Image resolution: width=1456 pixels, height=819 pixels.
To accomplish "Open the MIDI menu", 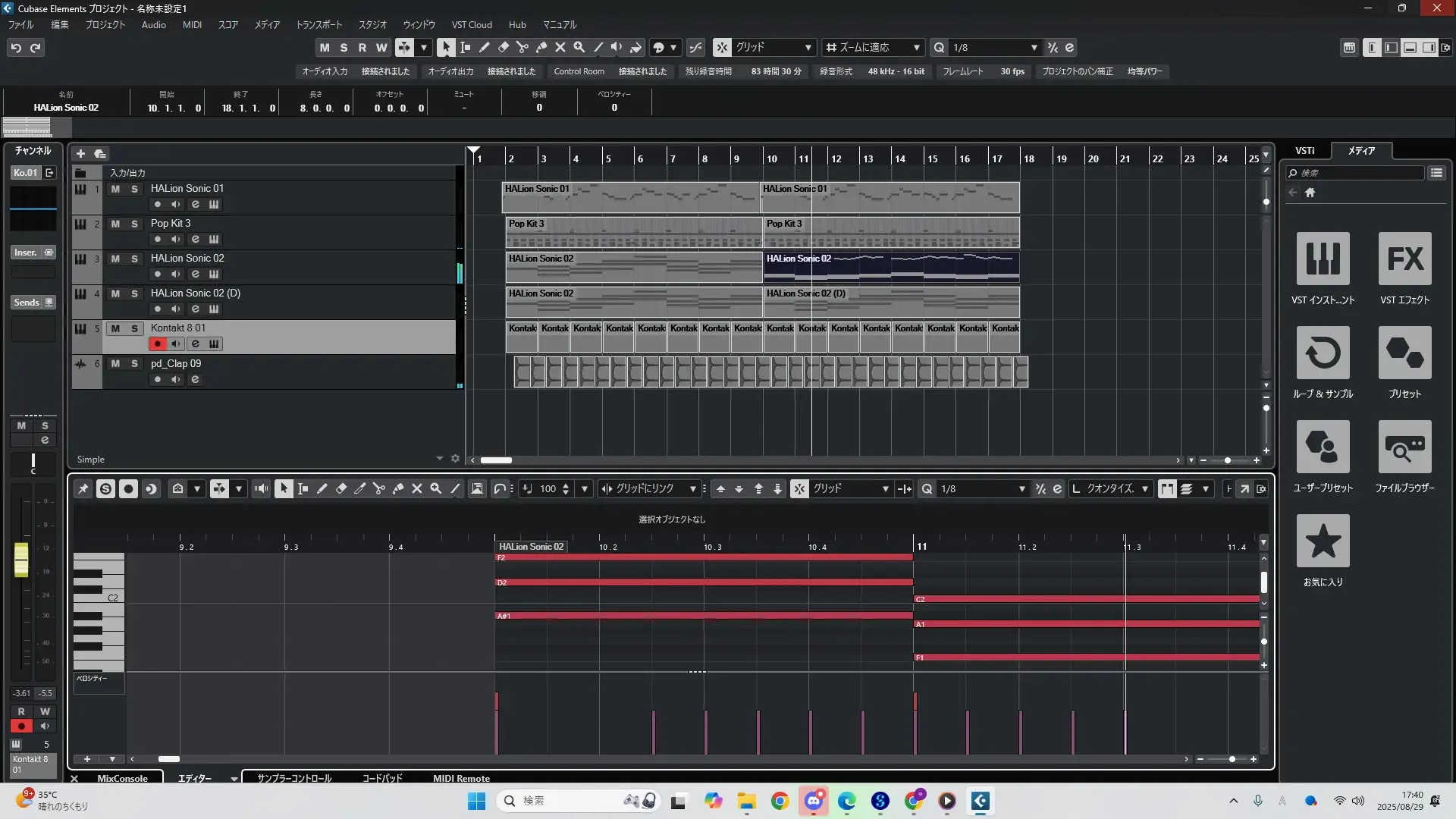I will pyautogui.click(x=192, y=24).
